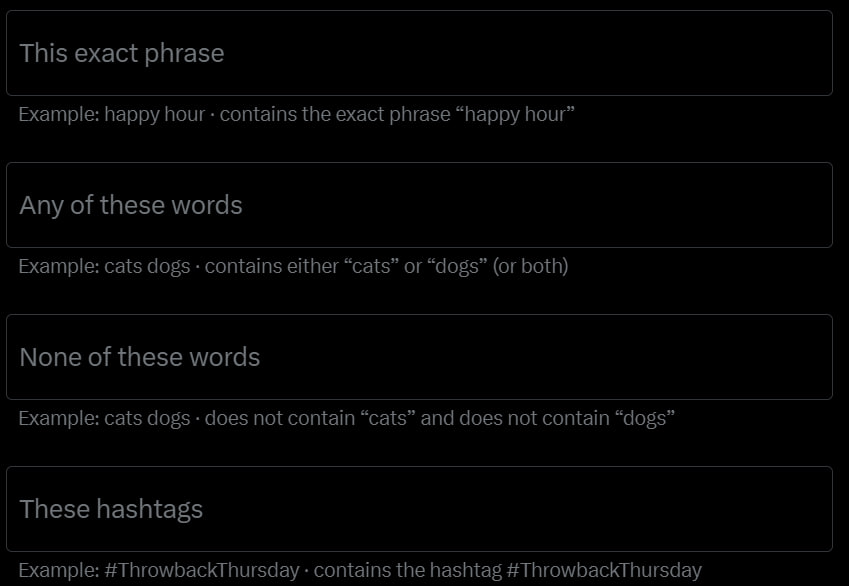Click the final #ThrowbackThursday hashtag in hint
The height and width of the screenshot is (586, 849).
[x=604, y=570]
